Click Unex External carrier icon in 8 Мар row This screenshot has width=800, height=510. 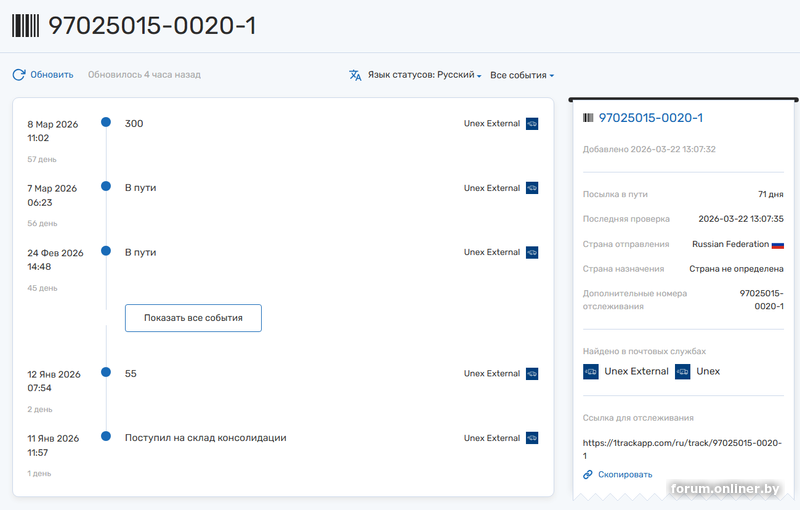[532, 124]
